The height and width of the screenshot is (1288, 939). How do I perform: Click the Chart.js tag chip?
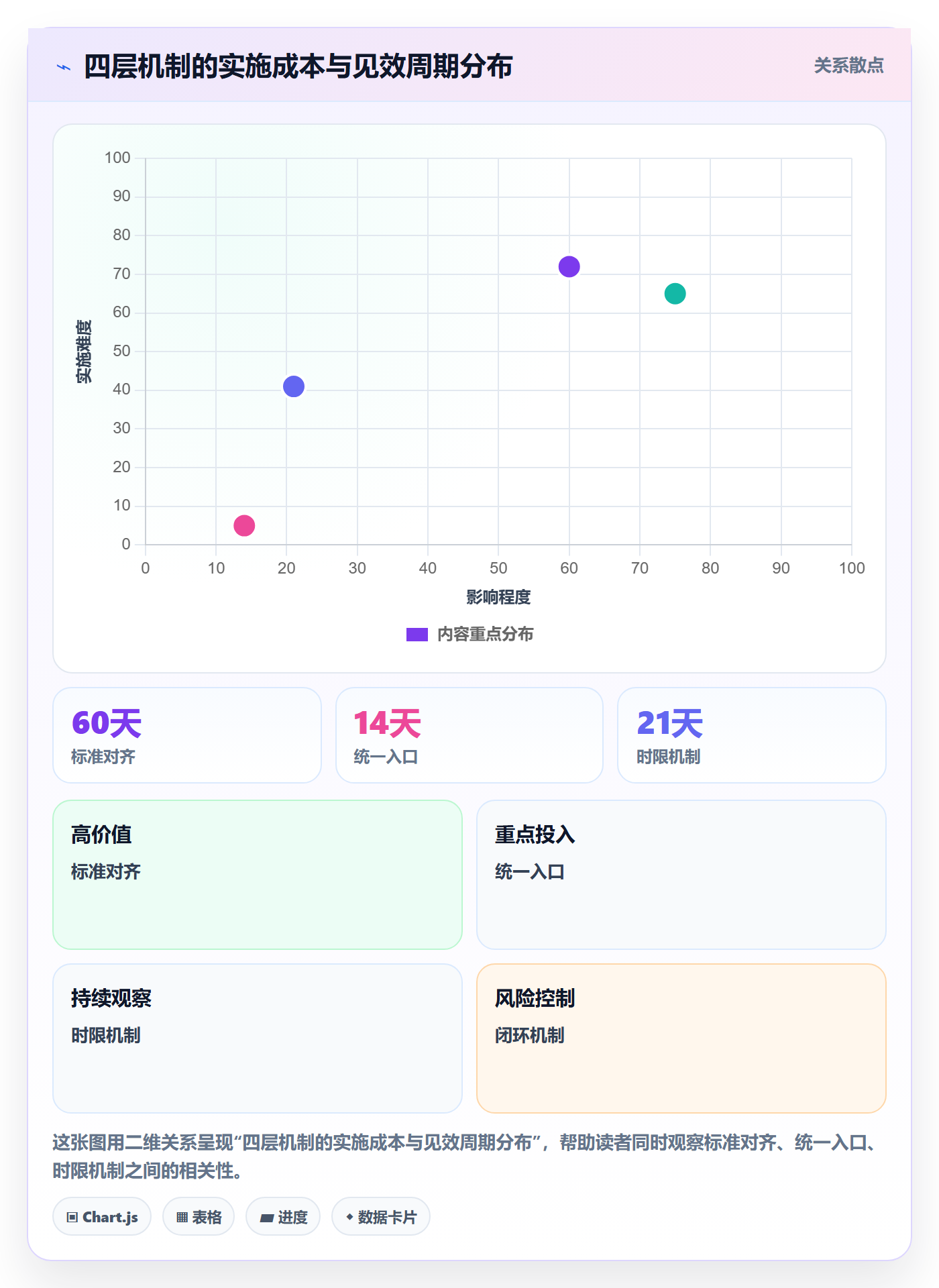point(102,1217)
